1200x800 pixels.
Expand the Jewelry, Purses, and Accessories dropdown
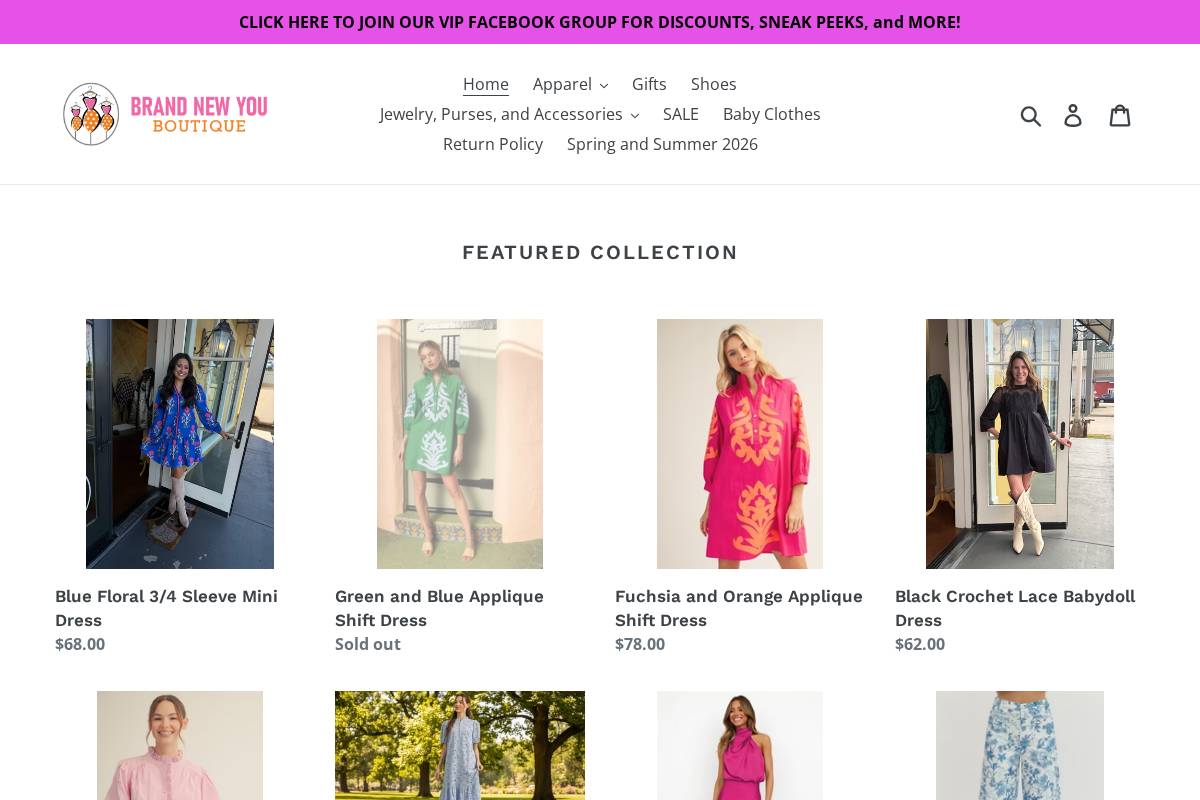pos(509,114)
